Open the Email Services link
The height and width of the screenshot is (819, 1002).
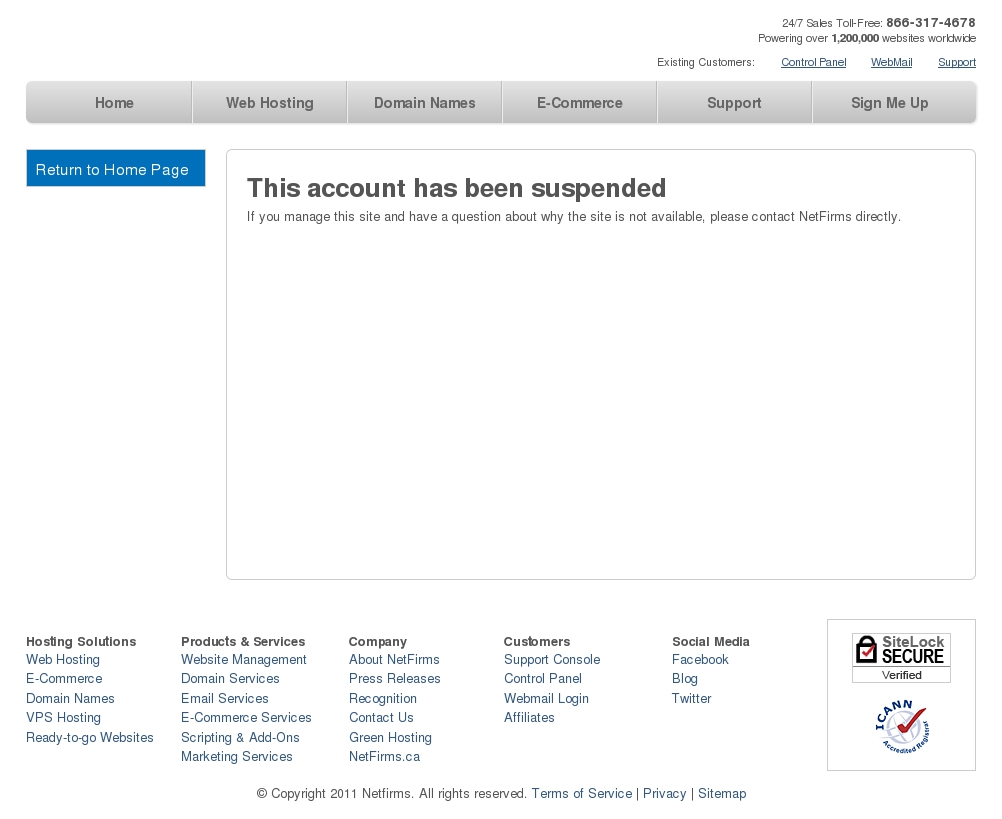click(x=224, y=698)
